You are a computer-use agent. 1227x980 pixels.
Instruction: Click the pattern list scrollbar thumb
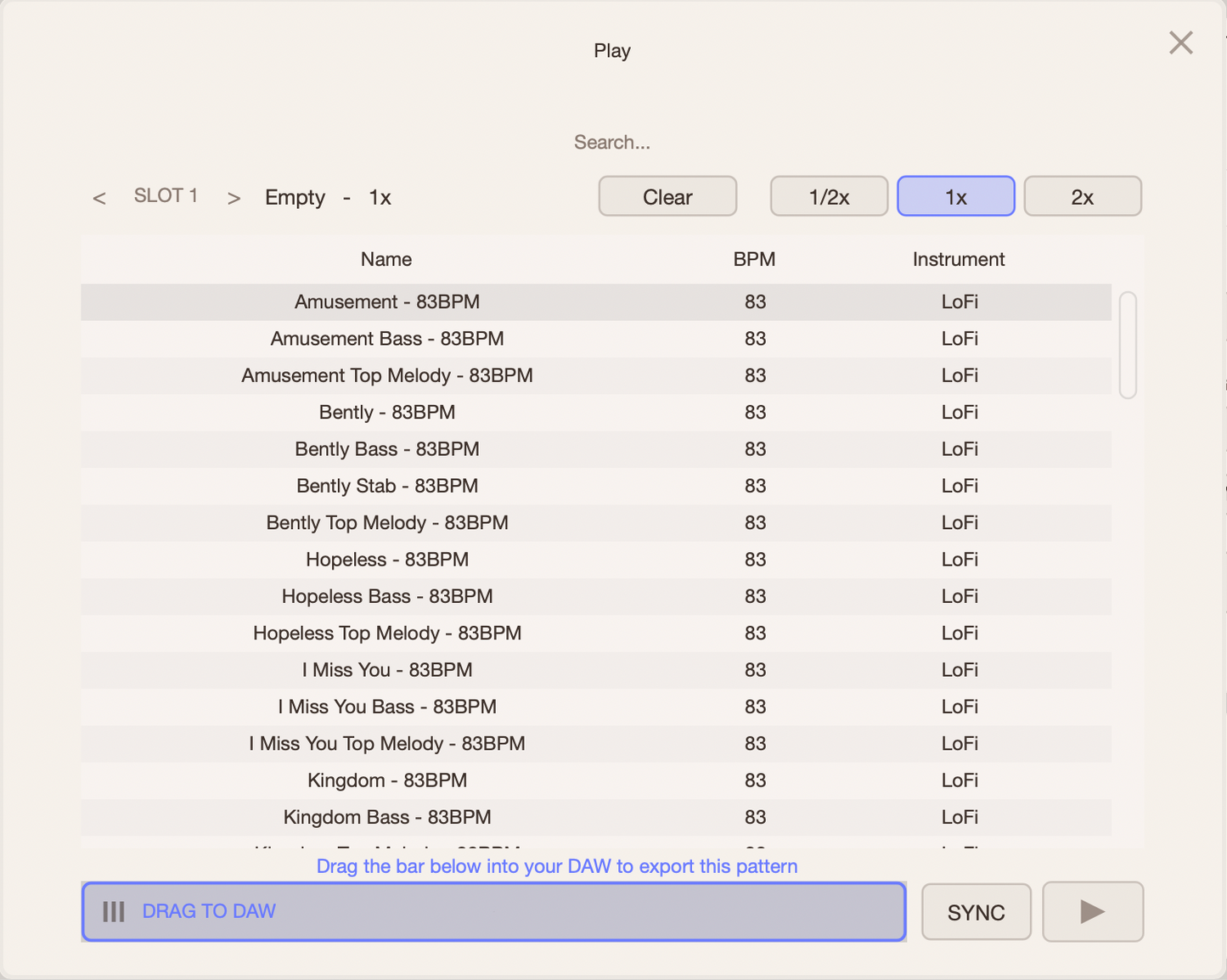[x=1128, y=345]
